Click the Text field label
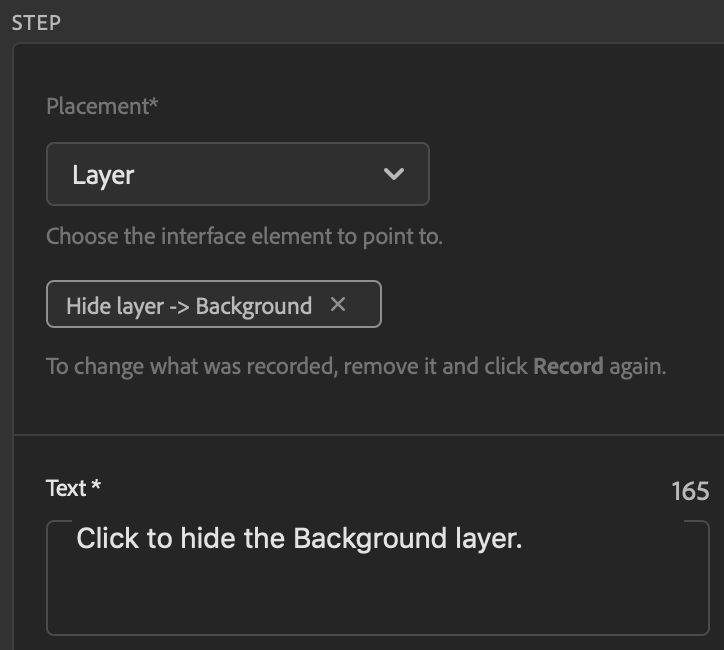Image resolution: width=724 pixels, height=650 pixels. coord(66,488)
